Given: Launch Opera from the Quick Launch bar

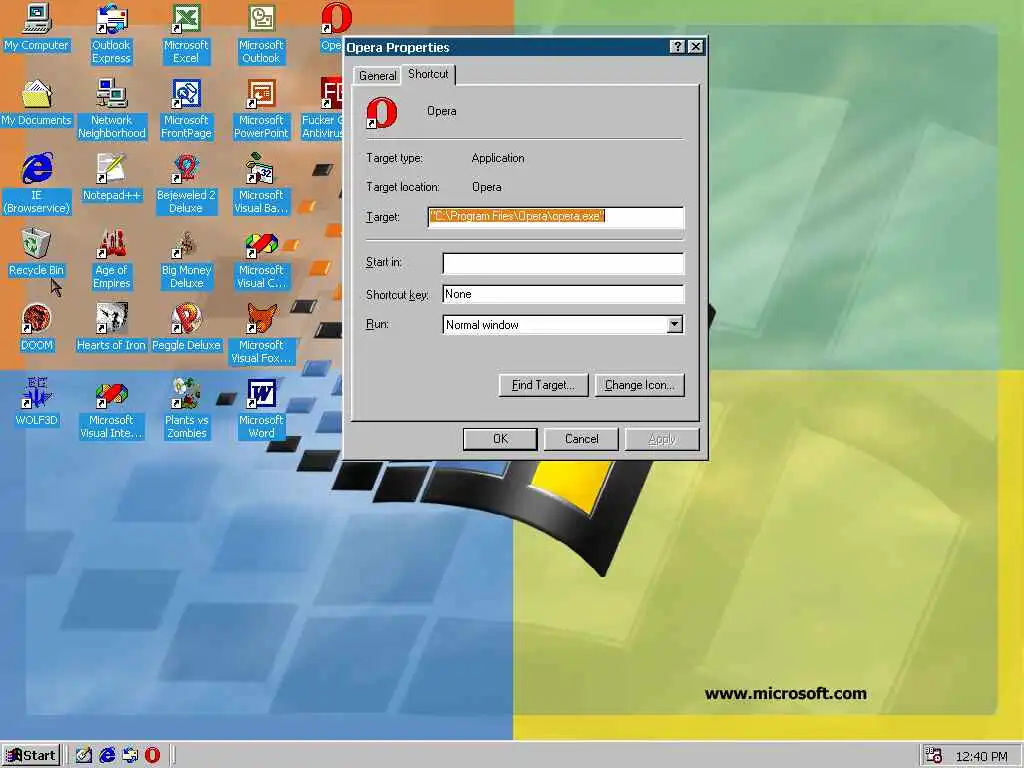Looking at the screenshot, I should [x=152, y=756].
